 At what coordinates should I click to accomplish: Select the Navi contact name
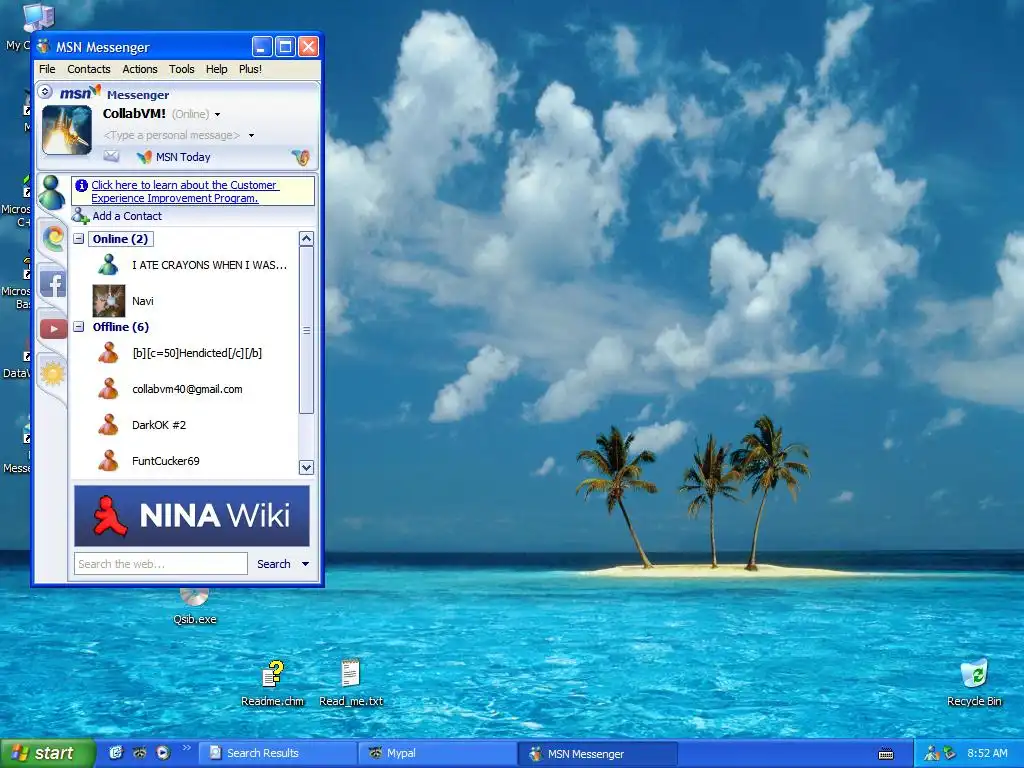click(x=142, y=301)
